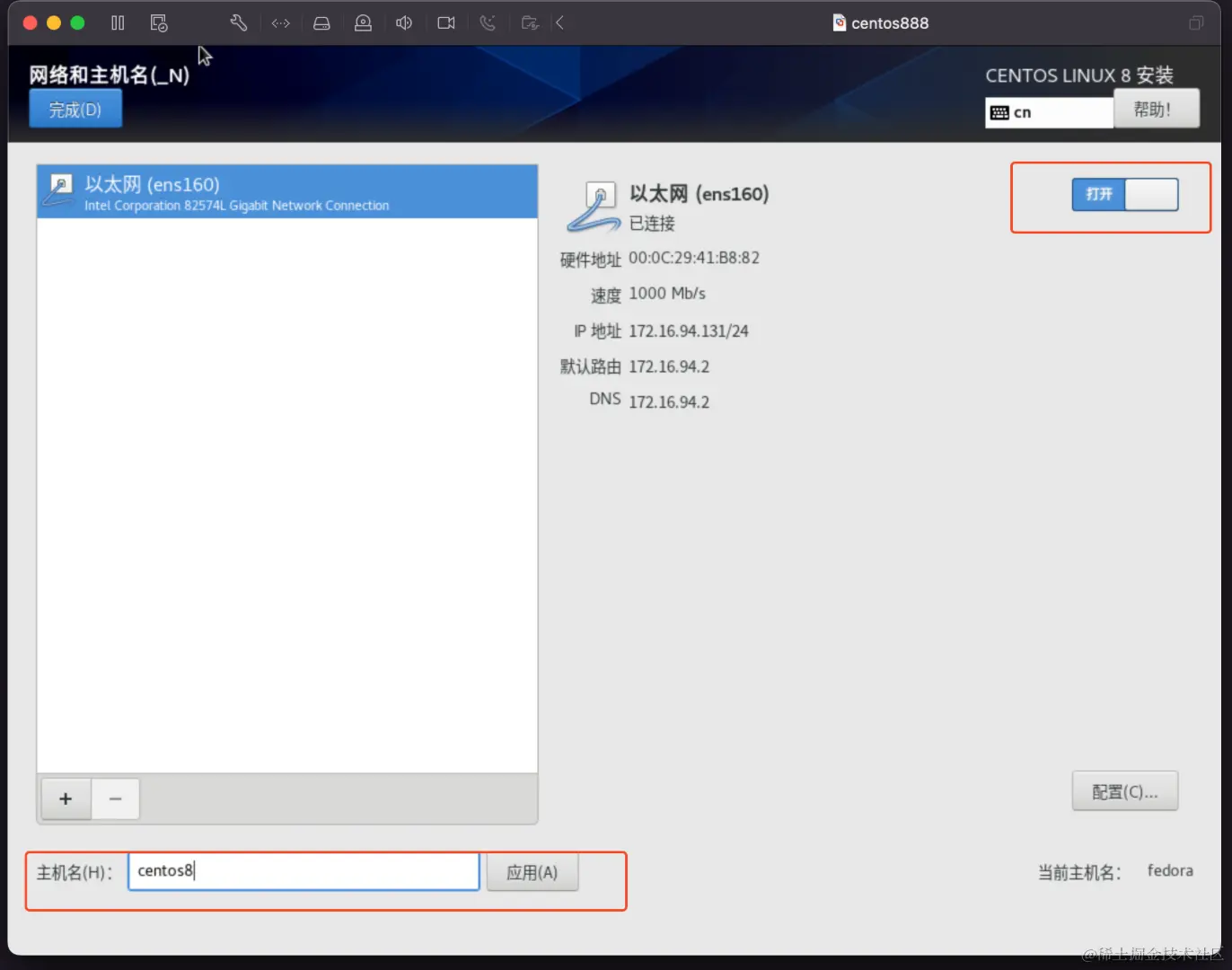Click the 主机名 hostname input field

coord(304,871)
